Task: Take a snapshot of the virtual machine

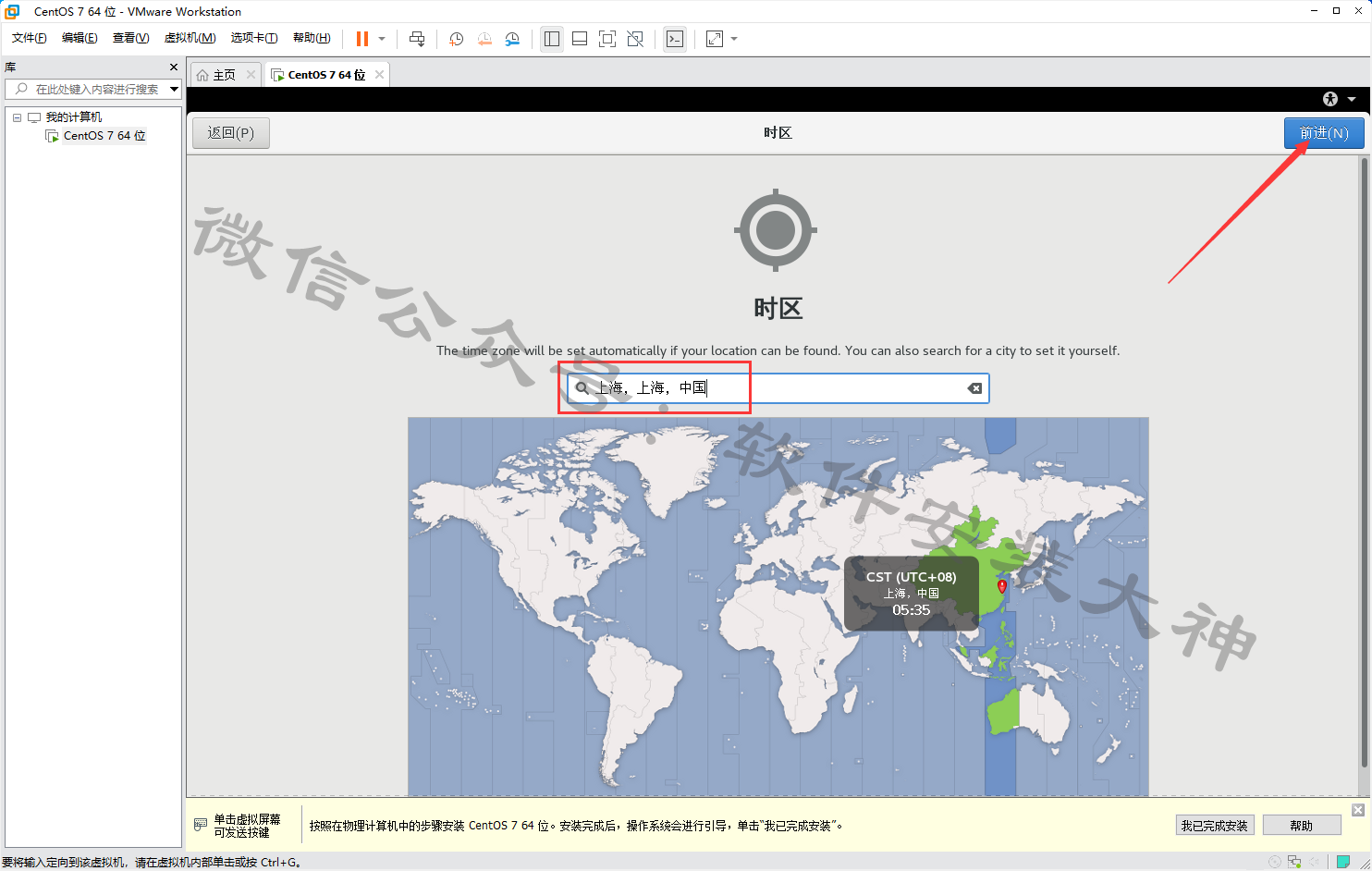Action: pos(456,39)
